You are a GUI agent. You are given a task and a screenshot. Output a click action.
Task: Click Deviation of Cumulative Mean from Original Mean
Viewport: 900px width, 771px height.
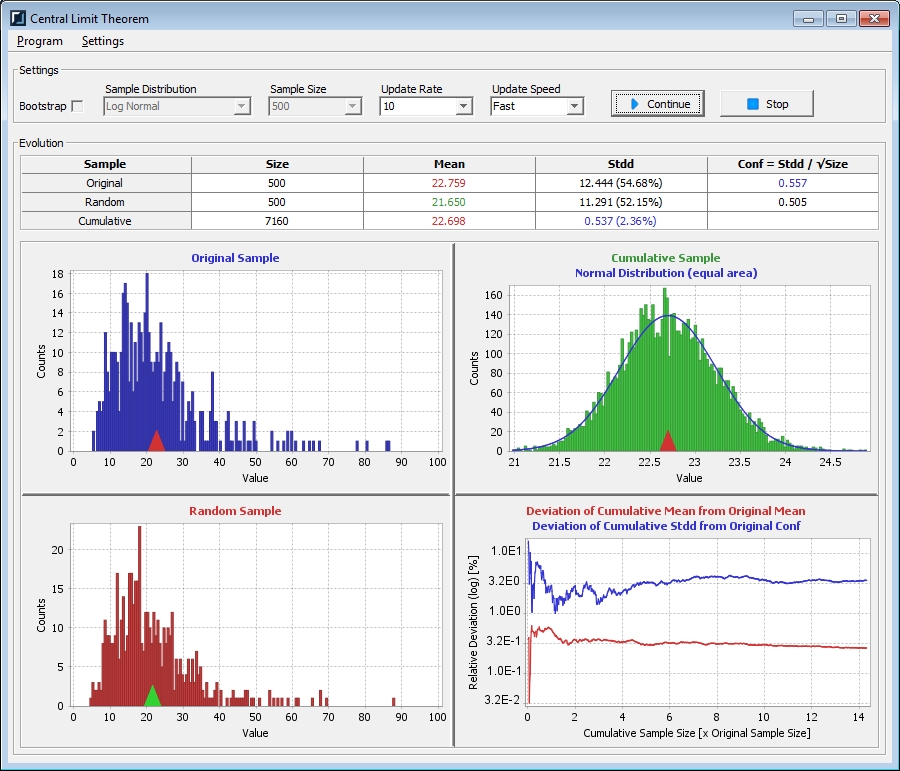pyautogui.click(x=666, y=511)
